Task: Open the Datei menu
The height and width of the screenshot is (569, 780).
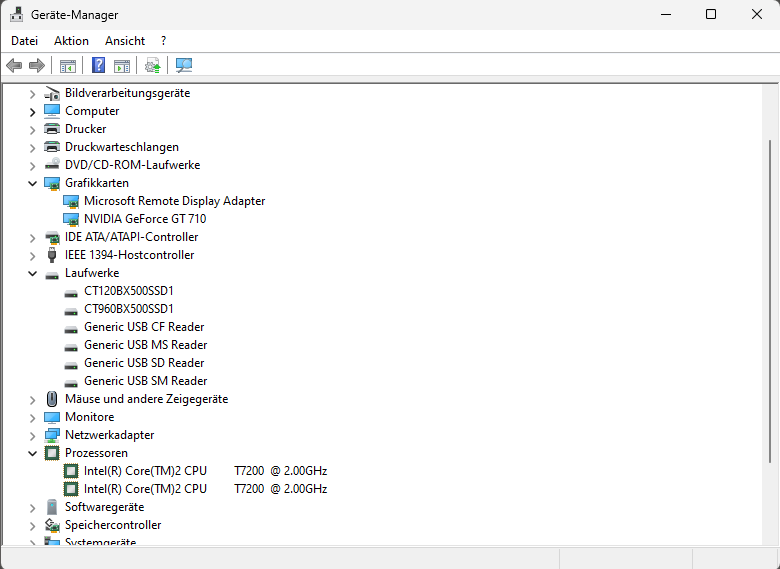Action: click(x=24, y=41)
